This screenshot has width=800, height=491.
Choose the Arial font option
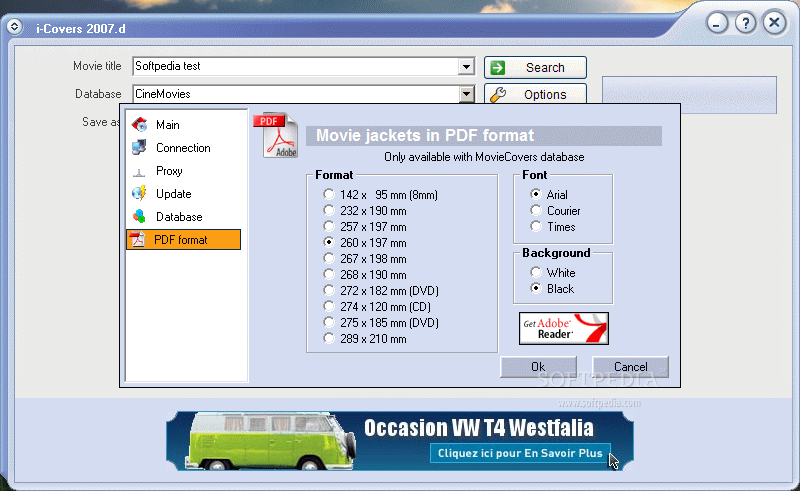549,194
